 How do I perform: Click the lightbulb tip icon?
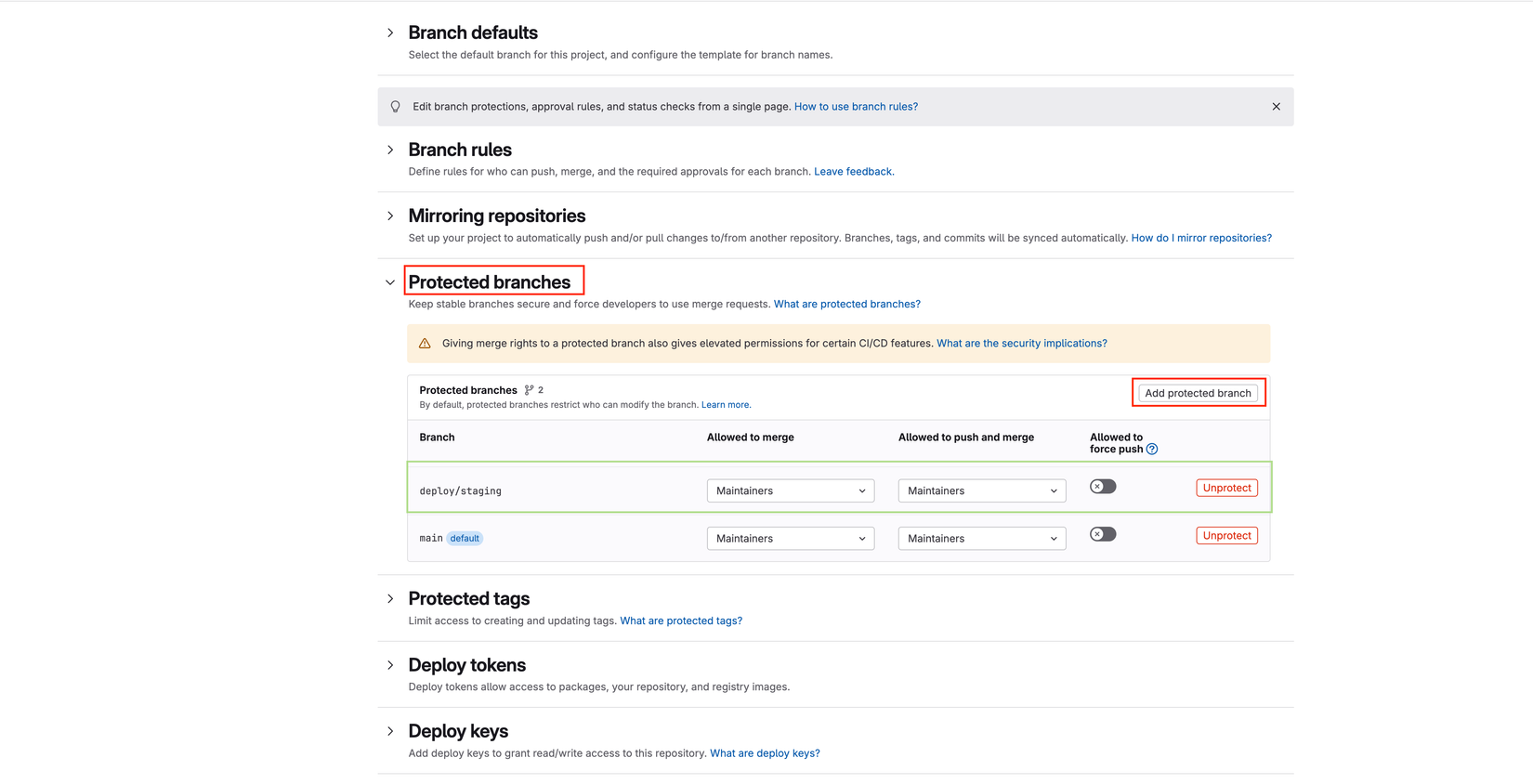(x=396, y=107)
